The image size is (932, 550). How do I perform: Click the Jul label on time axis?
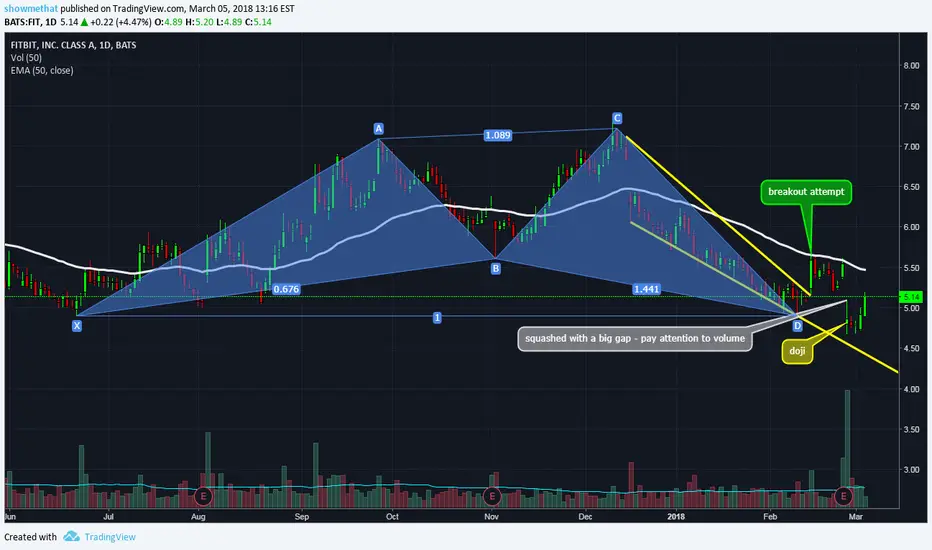point(108,516)
